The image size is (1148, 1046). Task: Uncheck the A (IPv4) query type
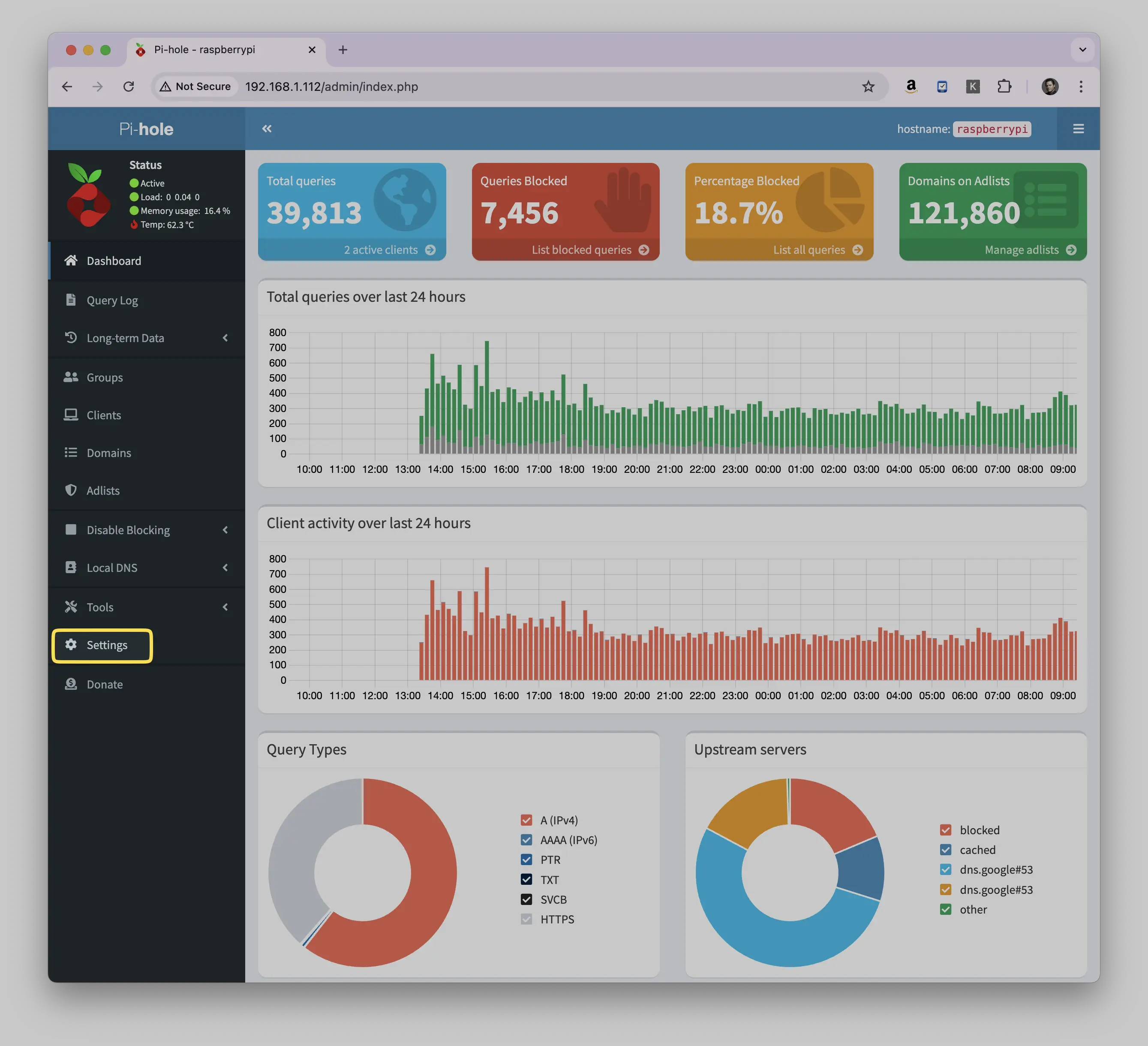tap(526, 820)
